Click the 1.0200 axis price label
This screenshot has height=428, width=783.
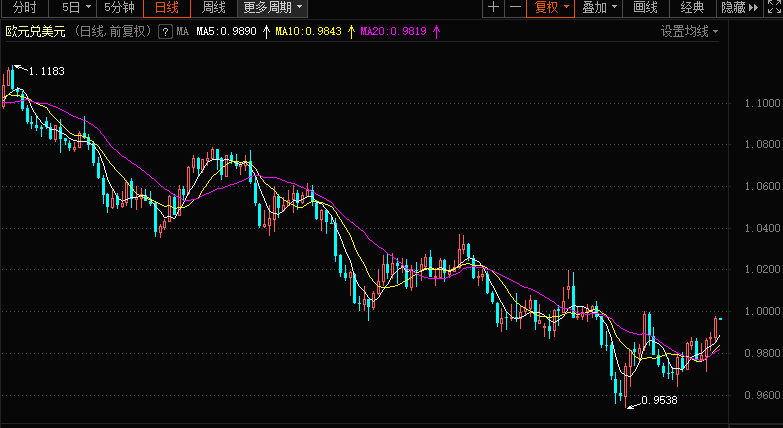coord(762,270)
